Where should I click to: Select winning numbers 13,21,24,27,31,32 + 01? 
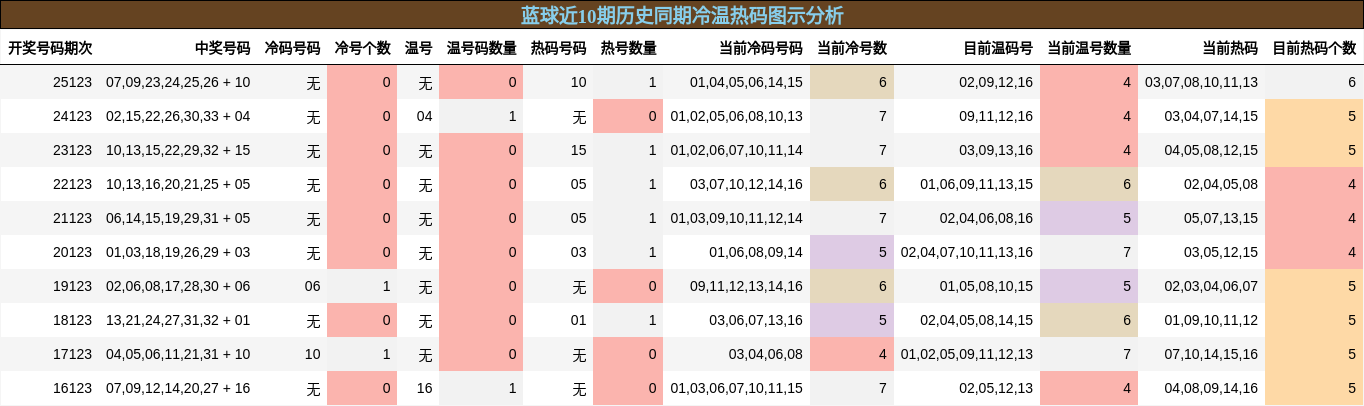178,320
